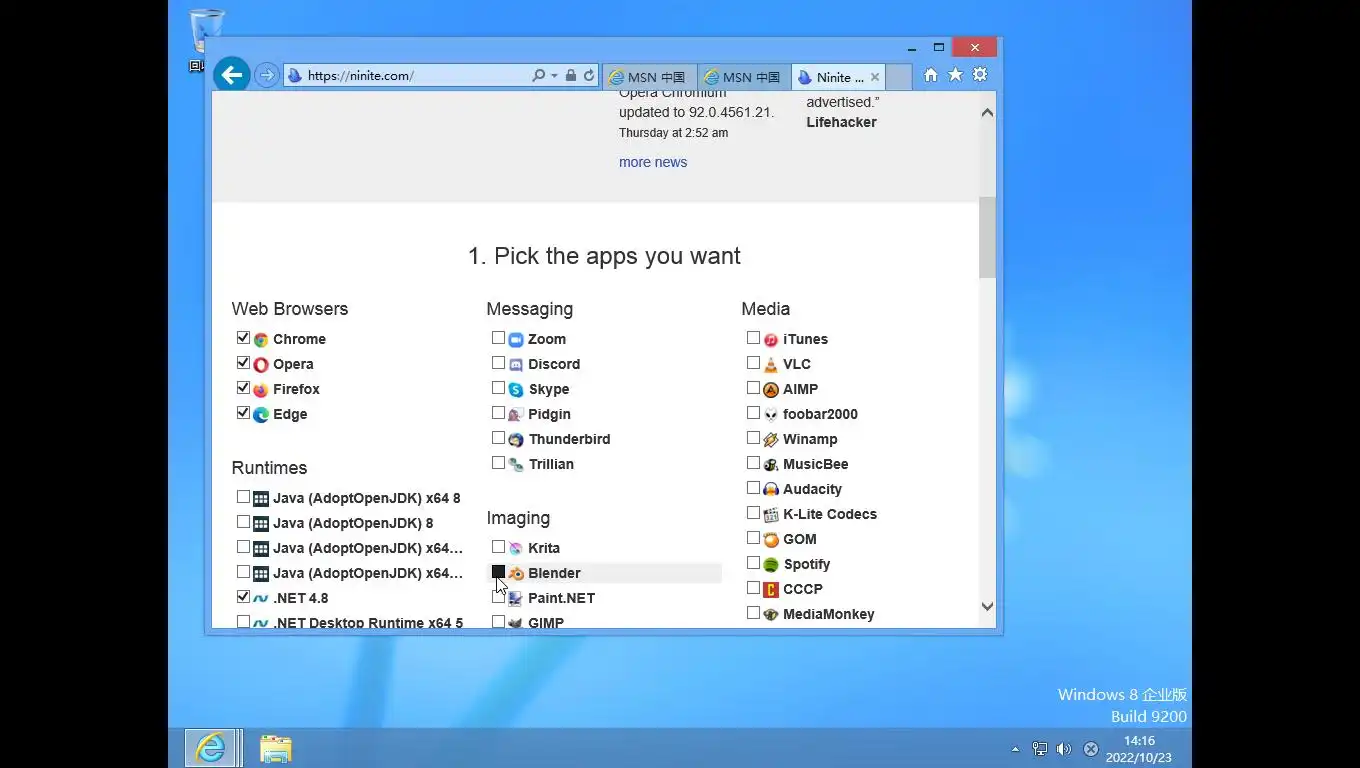Click the GOM app icon

pos(771,540)
